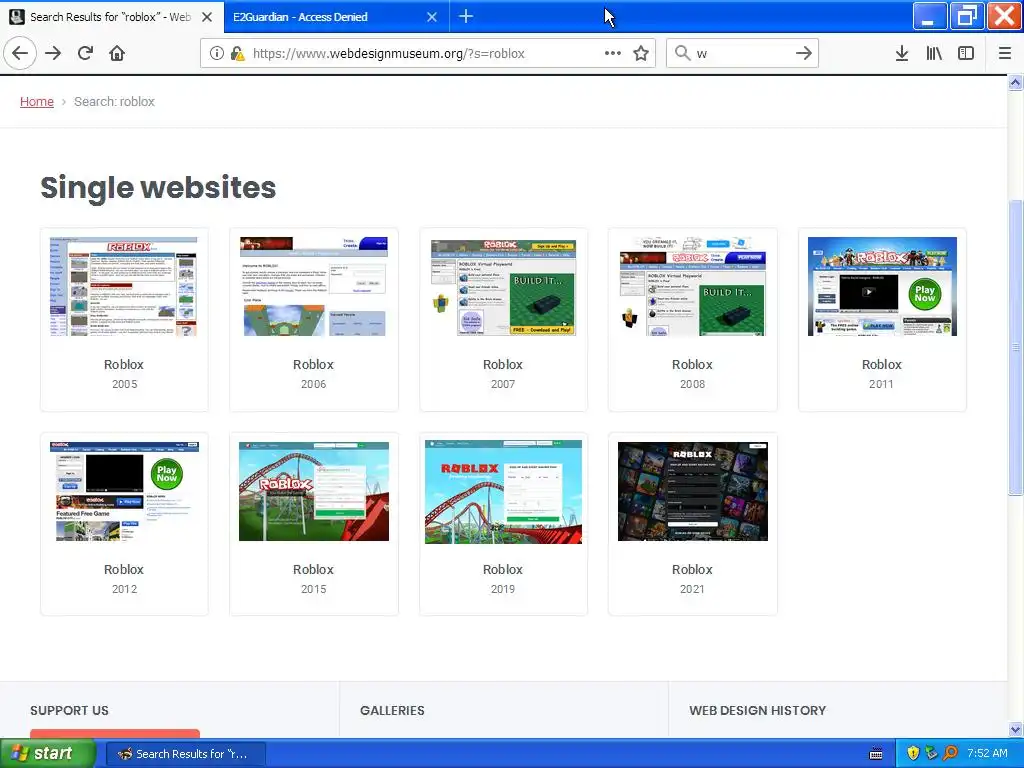This screenshot has width=1024, height=768.
Task: Open the Roblox 2019 website thumbnail
Action: pyautogui.click(x=503, y=491)
